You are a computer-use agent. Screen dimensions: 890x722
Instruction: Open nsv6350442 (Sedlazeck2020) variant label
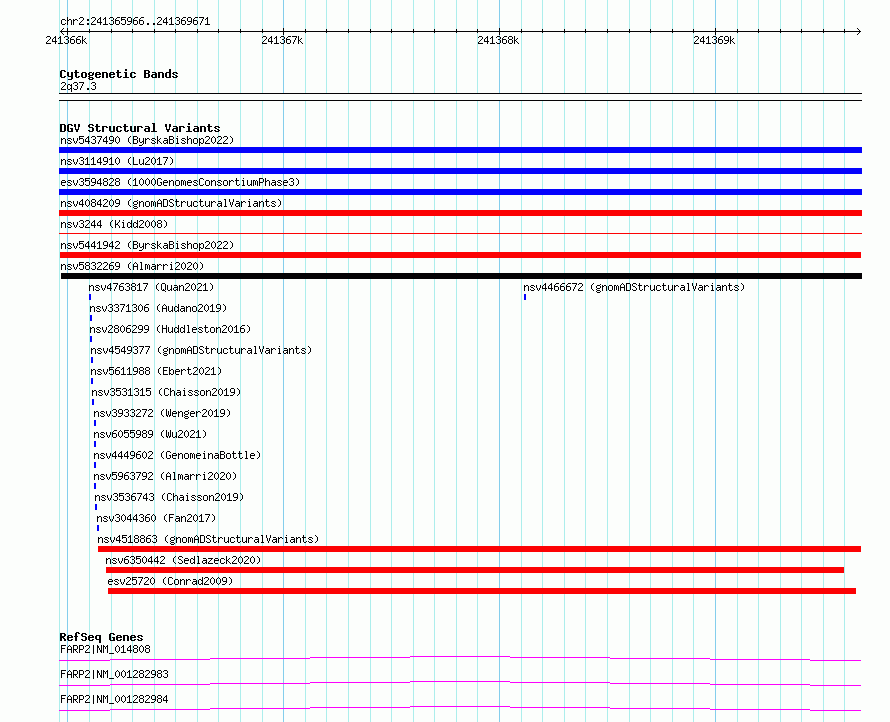click(183, 560)
